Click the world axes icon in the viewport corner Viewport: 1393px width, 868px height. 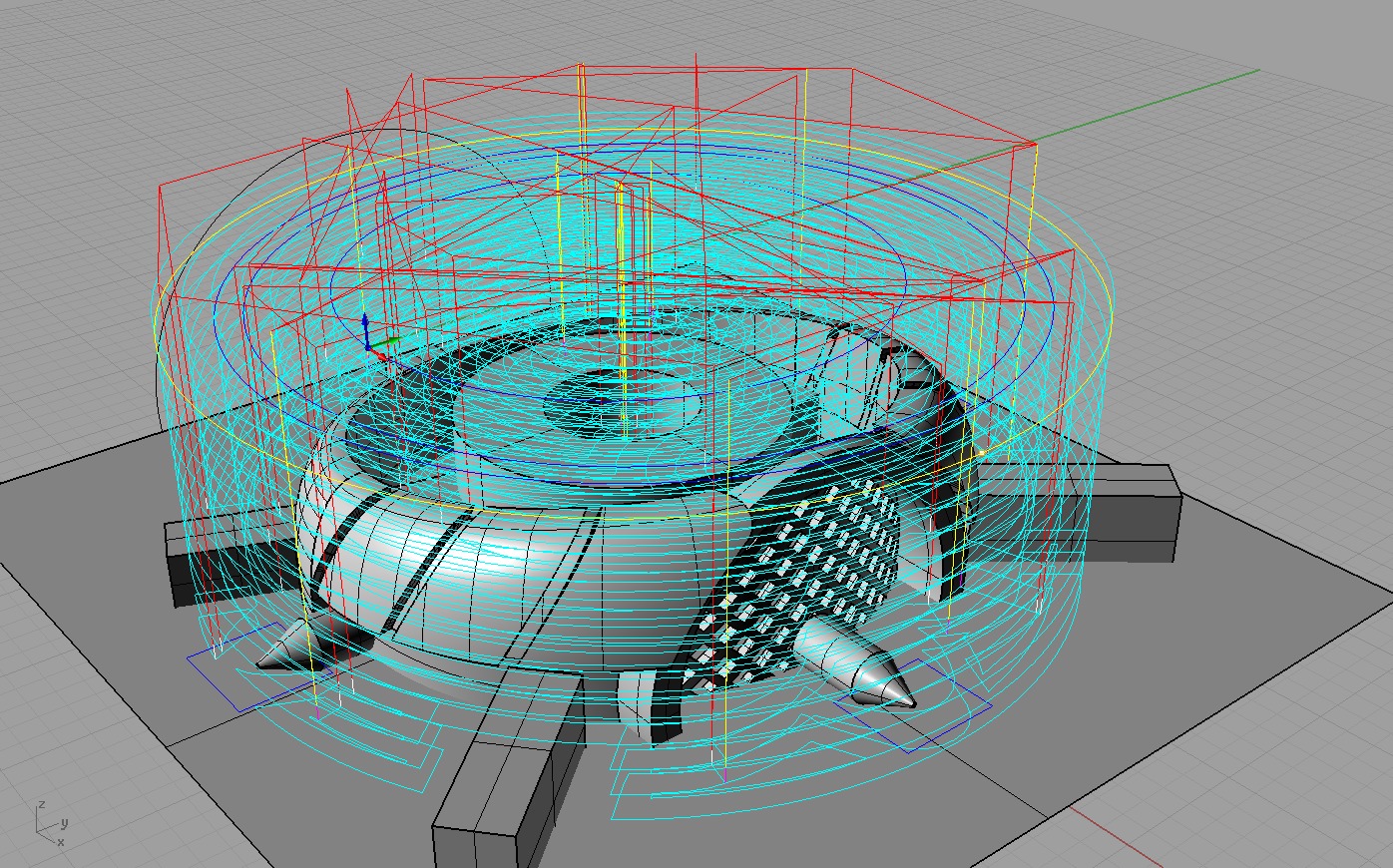51,822
